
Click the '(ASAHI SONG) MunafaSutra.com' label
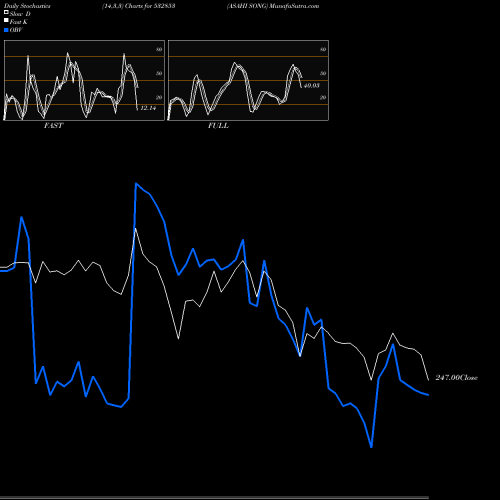pos(273,6)
